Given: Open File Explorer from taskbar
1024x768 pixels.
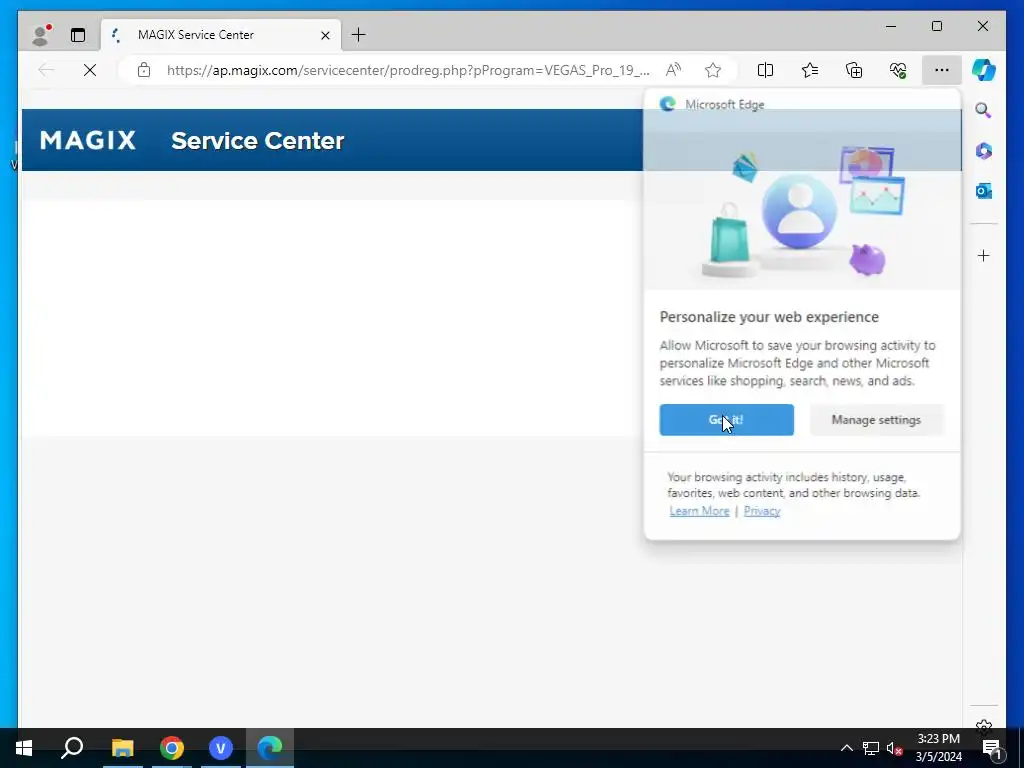Looking at the screenshot, I should [x=122, y=748].
